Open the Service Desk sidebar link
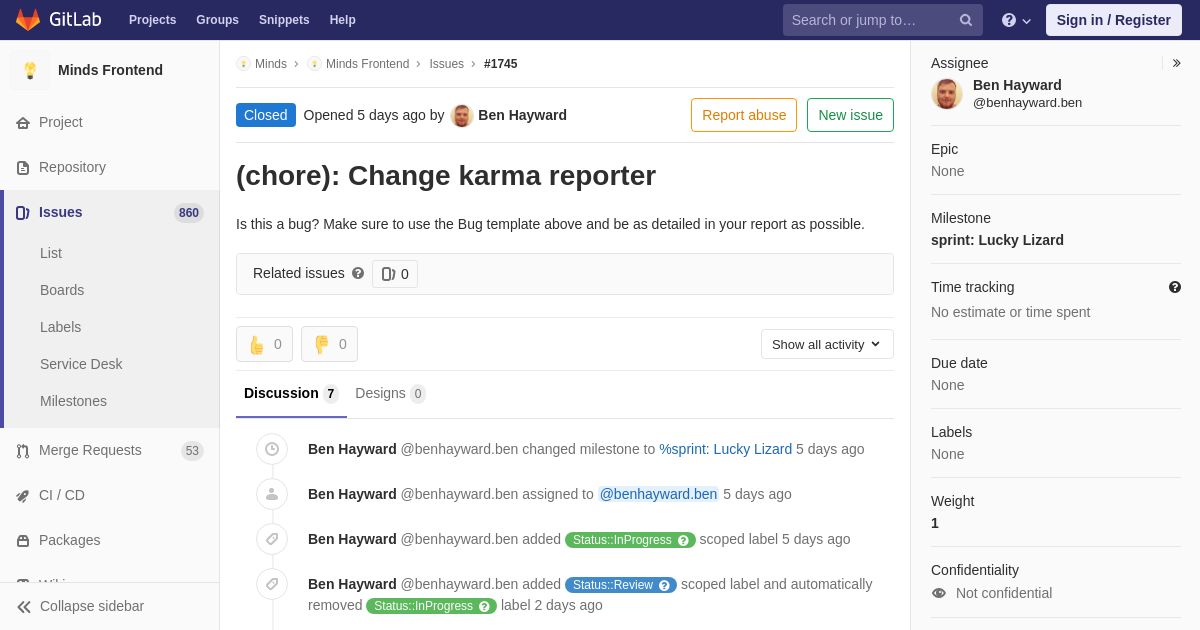The height and width of the screenshot is (630, 1200). pyautogui.click(x=81, y=364)
